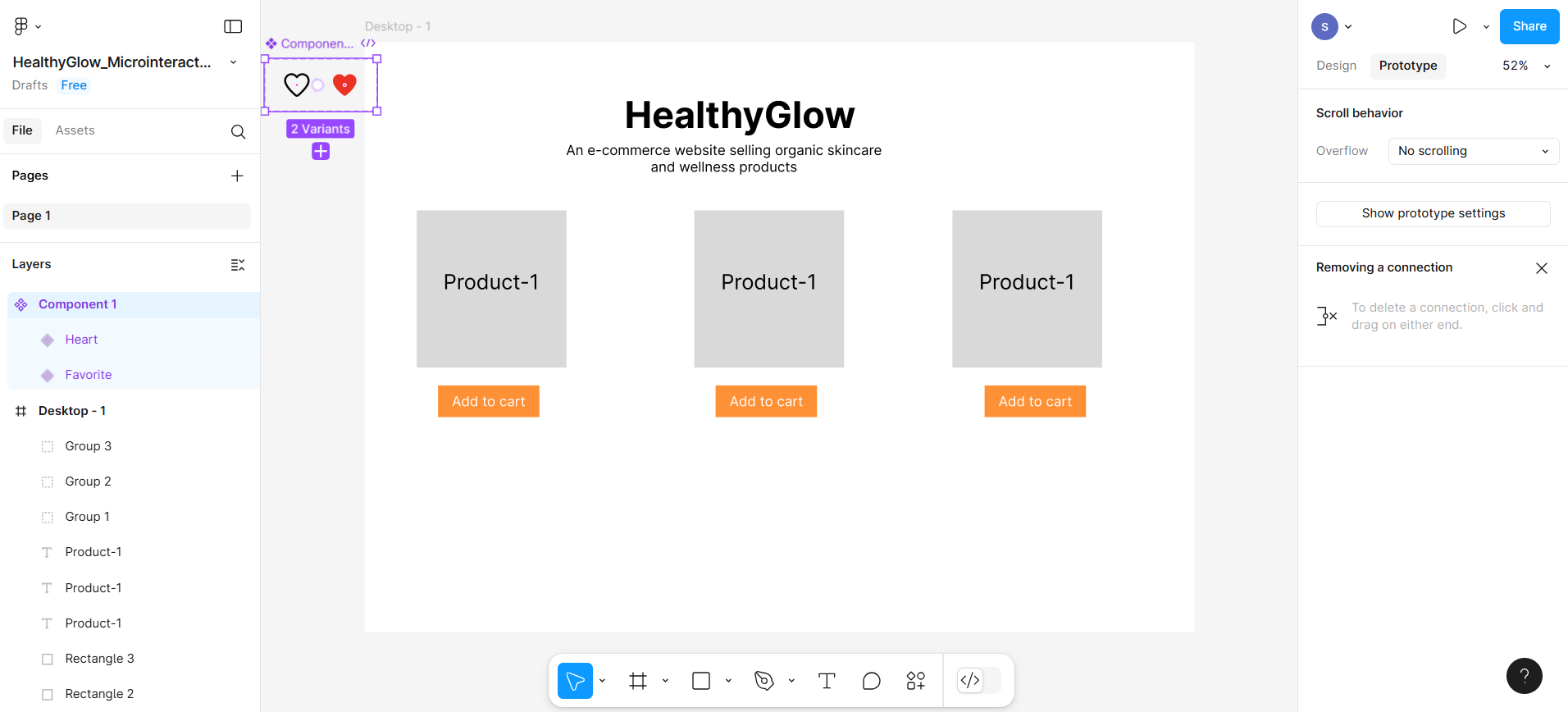Toggle the left sidebar panel
Viewport: 1568px width, 712px height.
(233, 26)
